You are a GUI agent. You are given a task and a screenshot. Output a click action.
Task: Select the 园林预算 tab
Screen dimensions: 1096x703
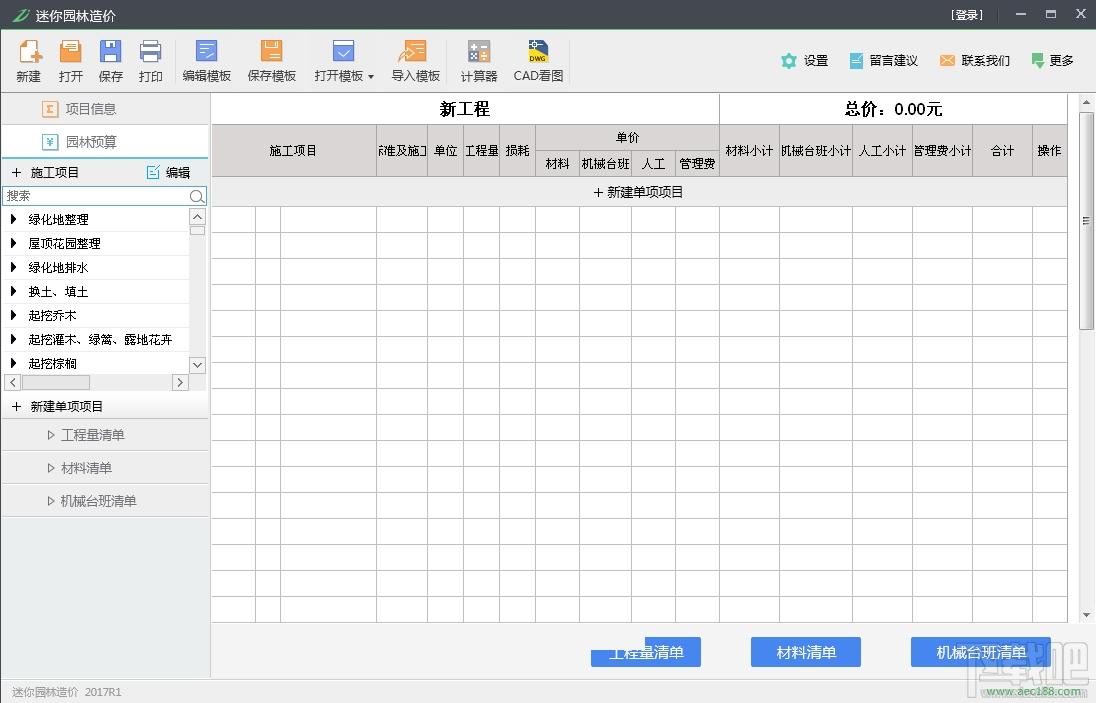point(90,142)
